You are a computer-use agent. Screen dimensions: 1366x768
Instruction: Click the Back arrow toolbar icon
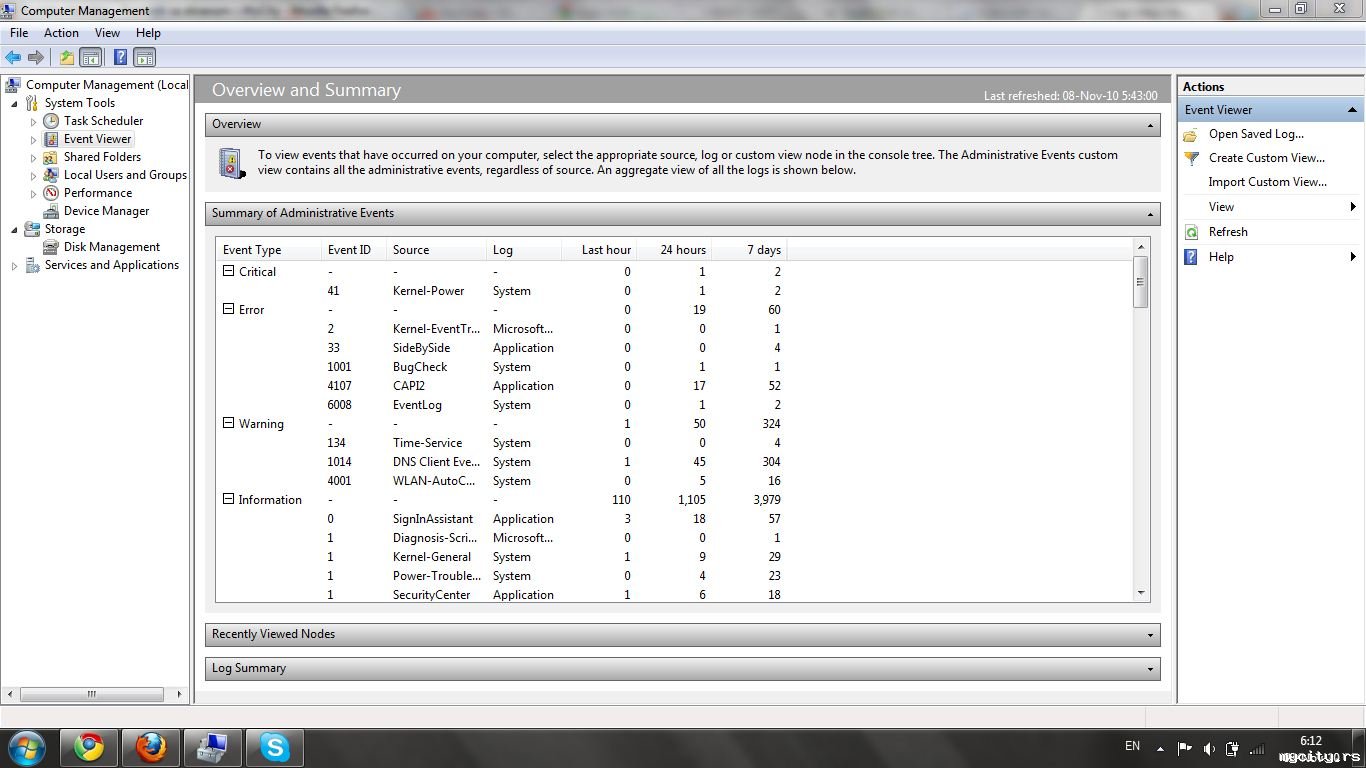click(13, 58)
